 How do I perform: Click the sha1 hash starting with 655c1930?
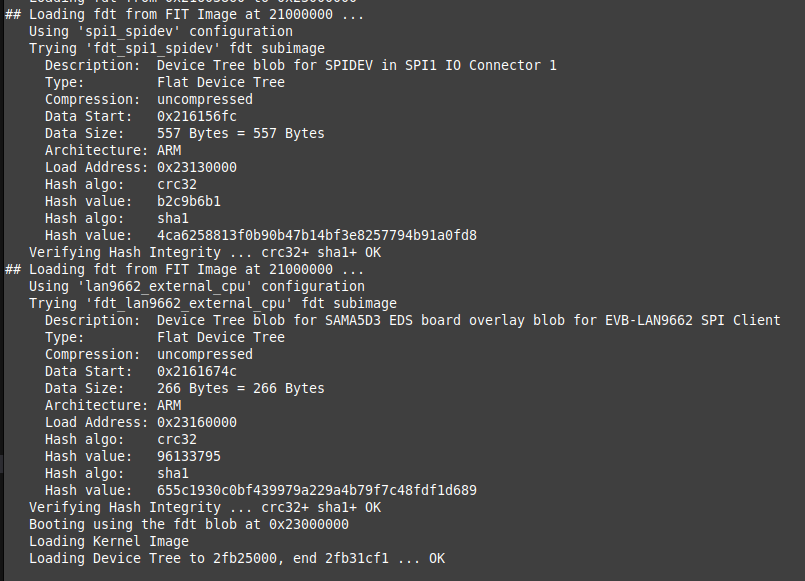317,490
